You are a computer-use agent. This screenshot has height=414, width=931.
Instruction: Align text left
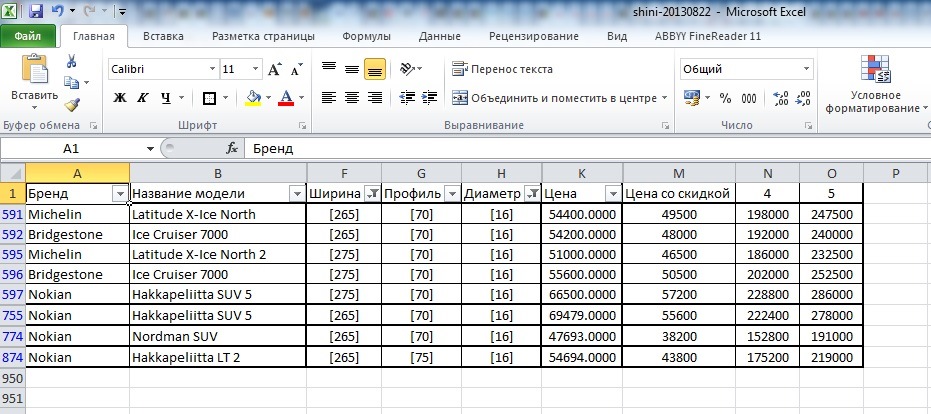pos(329,97)
